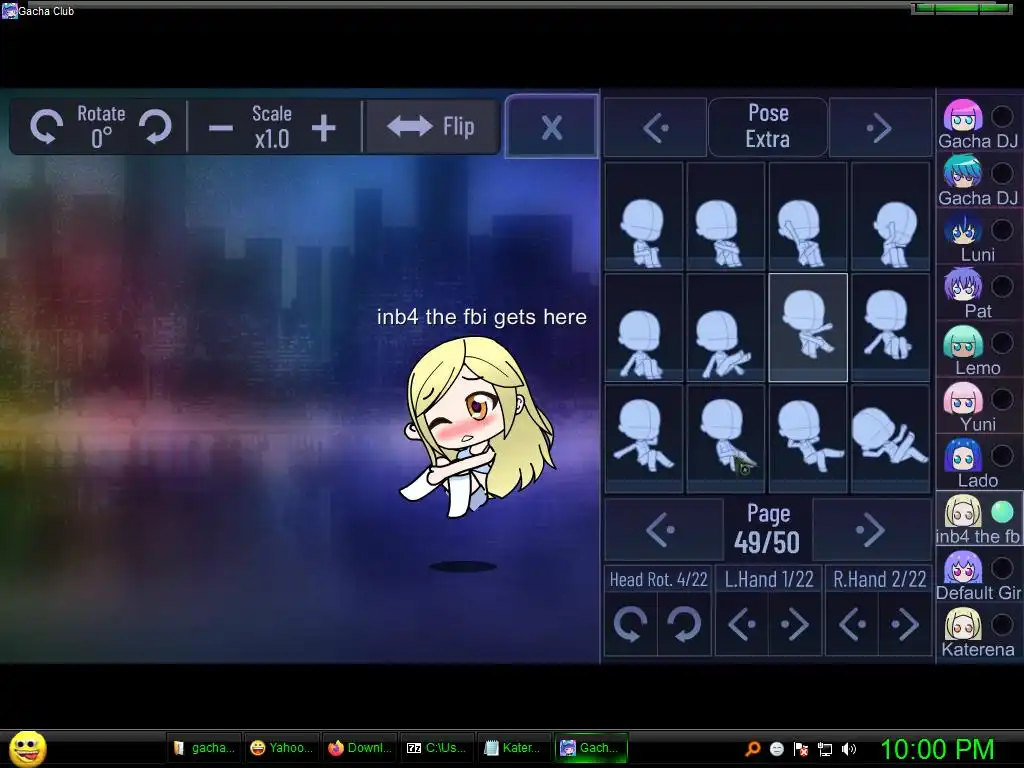Toggle the selection circle next to Lemo
The height and width of the screenshot is (768, 1024).
(1002, 342)
